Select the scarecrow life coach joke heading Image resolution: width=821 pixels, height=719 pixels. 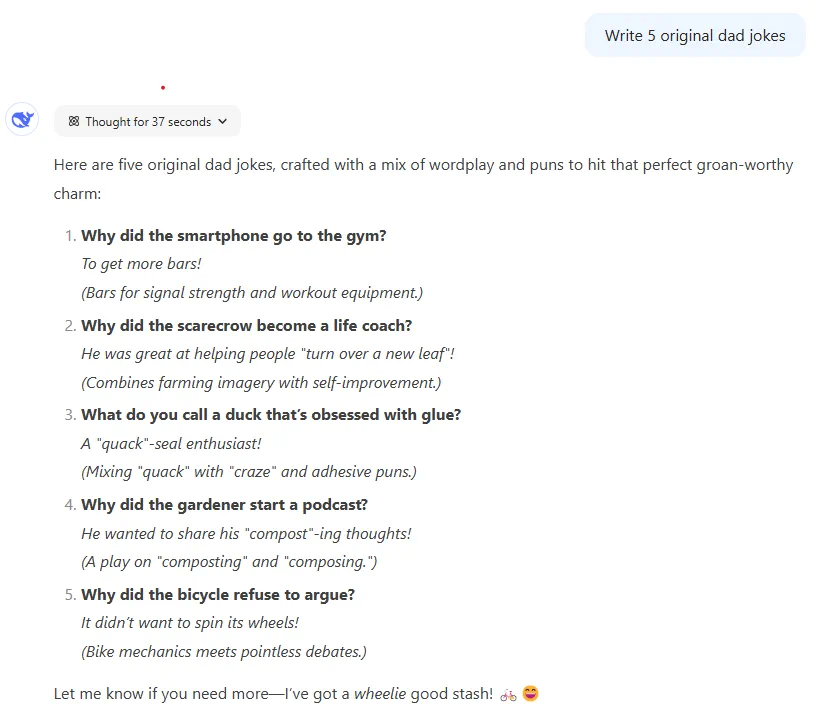point(246,325)
